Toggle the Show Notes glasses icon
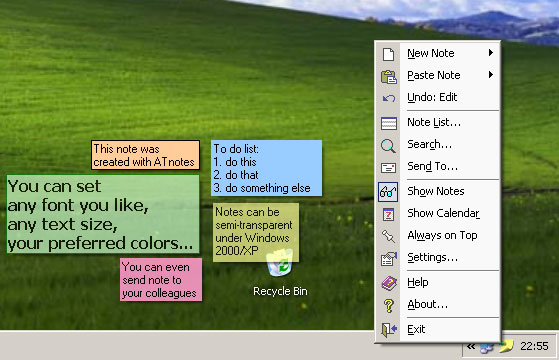 [x=388, y=192]
